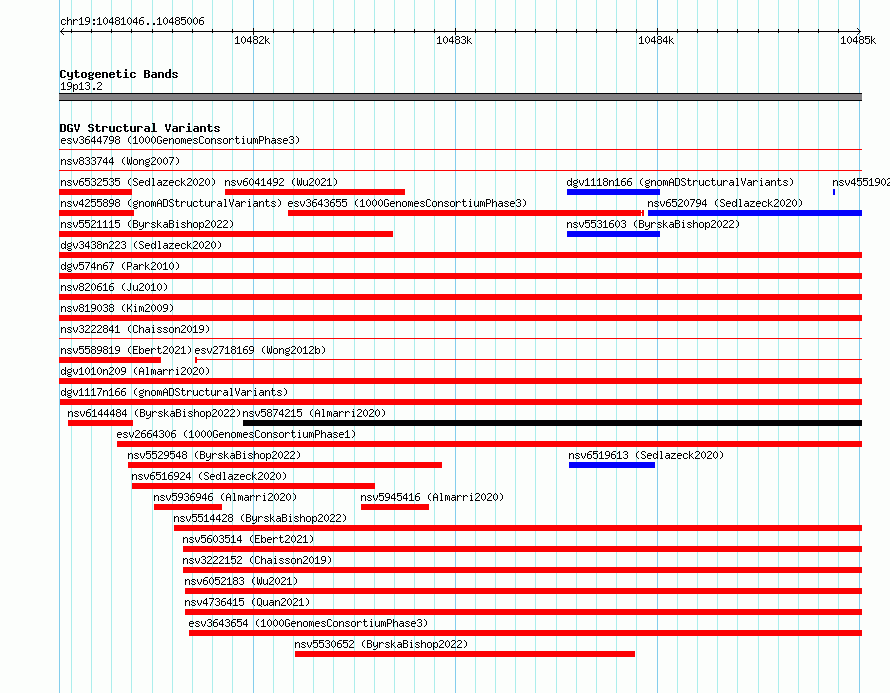Click the 10485k ruler tick label

coord(858,40)
